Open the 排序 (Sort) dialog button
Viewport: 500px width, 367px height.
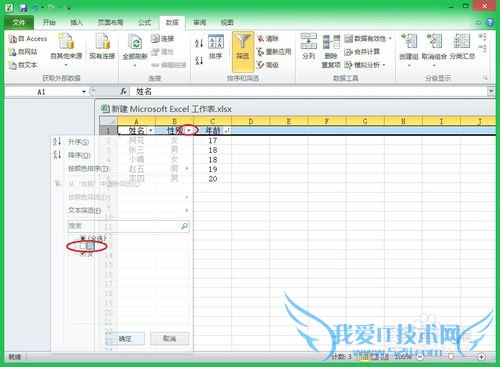tap(216, 47)
